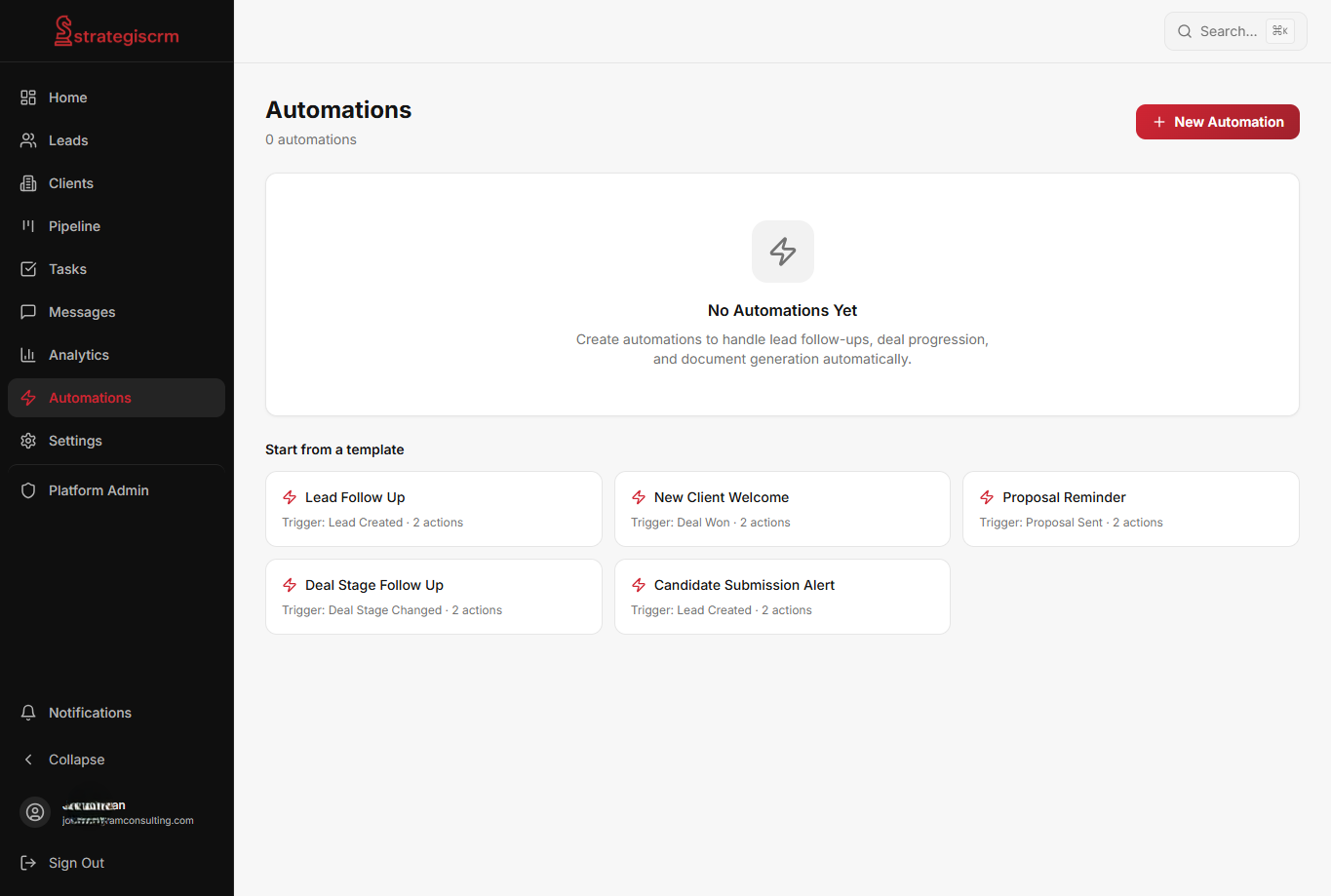This screenshot has width=1331, height=896.
Task: Click the user avatar icon
Action: (x=35, y=812)
